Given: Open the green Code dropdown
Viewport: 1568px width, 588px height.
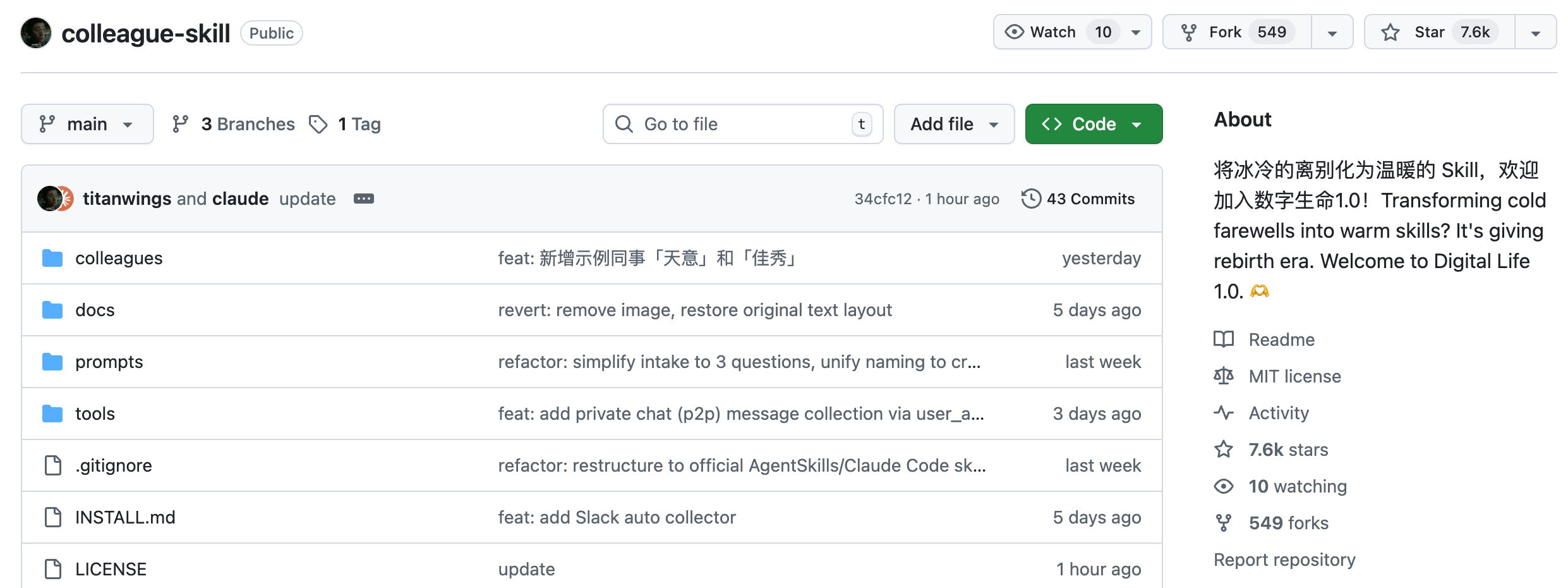Looking at the screenshot, I should (1094, 124).
